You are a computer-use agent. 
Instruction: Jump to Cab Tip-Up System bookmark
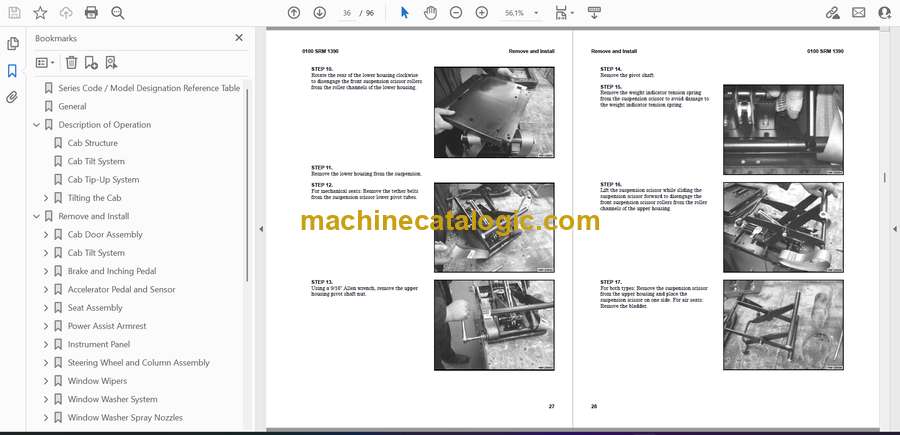click(x=103, y=180)
